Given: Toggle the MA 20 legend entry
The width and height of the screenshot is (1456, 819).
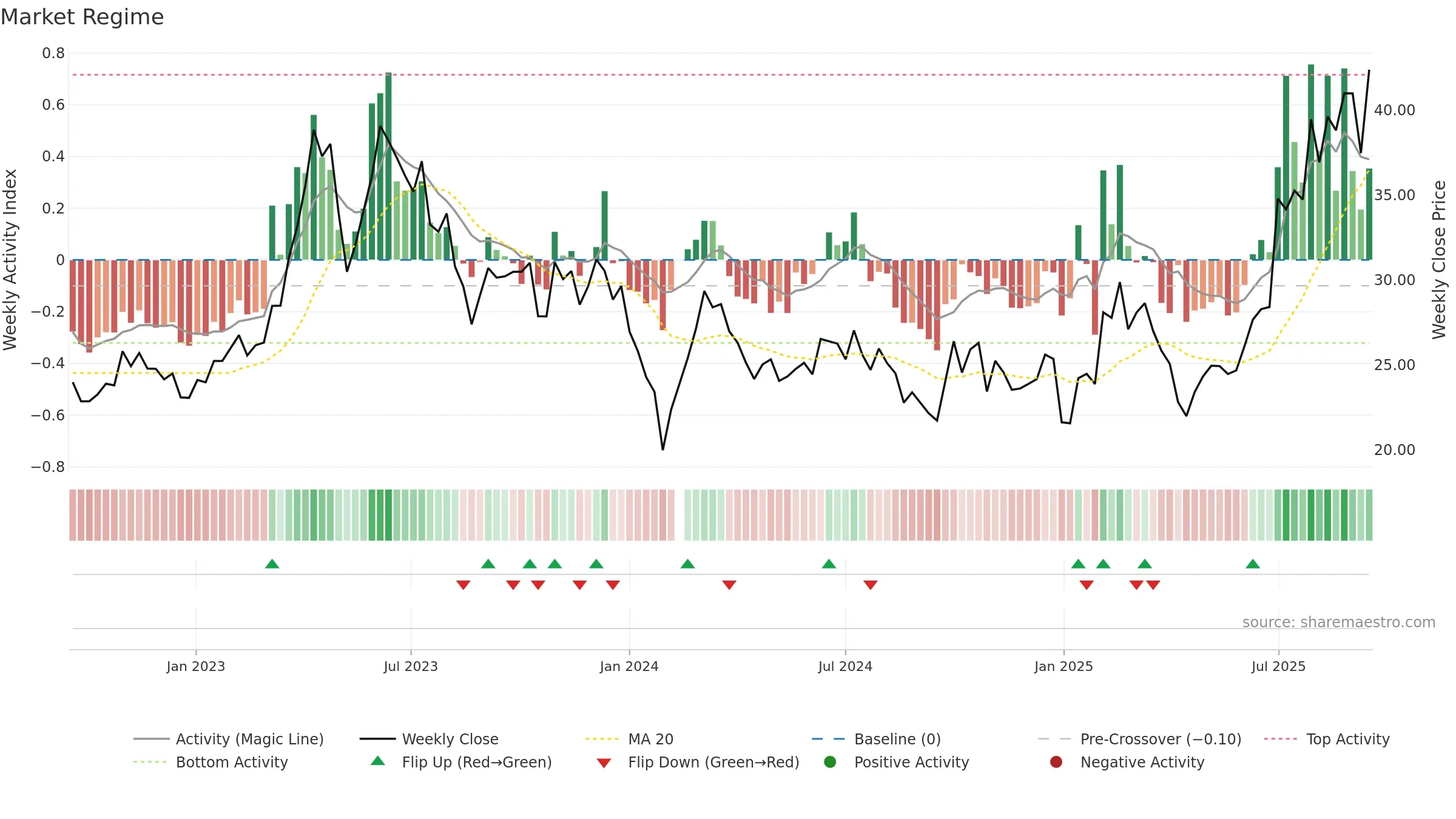Looking at the screenshot, I should click(629, 739).
